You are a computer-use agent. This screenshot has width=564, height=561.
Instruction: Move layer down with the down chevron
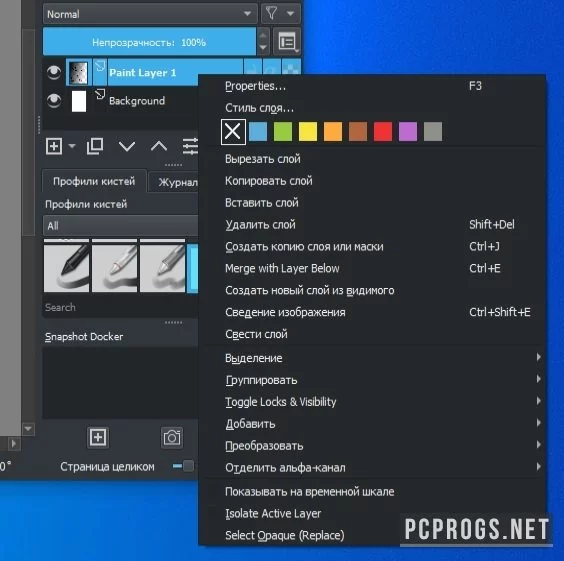coord(127,146)
